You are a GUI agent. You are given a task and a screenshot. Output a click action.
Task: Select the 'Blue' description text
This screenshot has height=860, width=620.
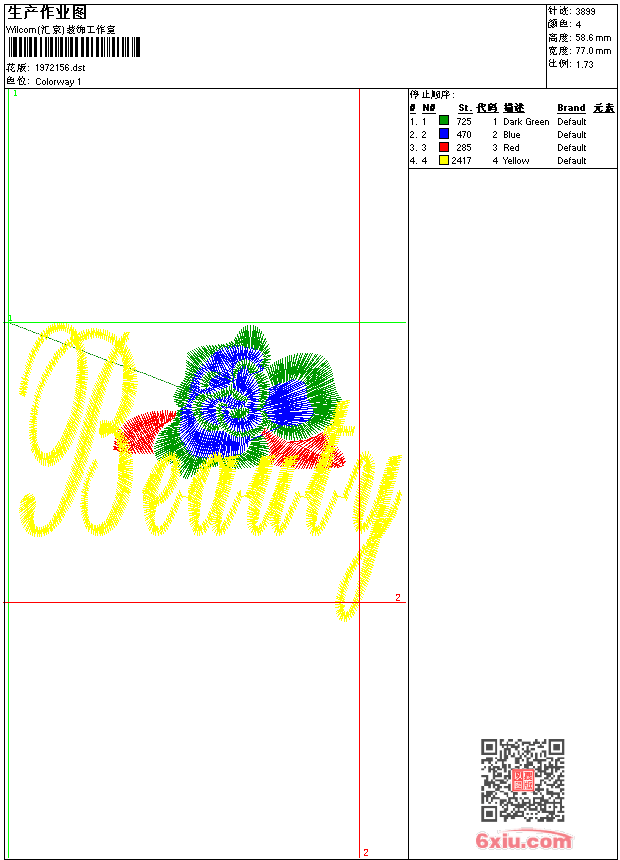point(511,135)
